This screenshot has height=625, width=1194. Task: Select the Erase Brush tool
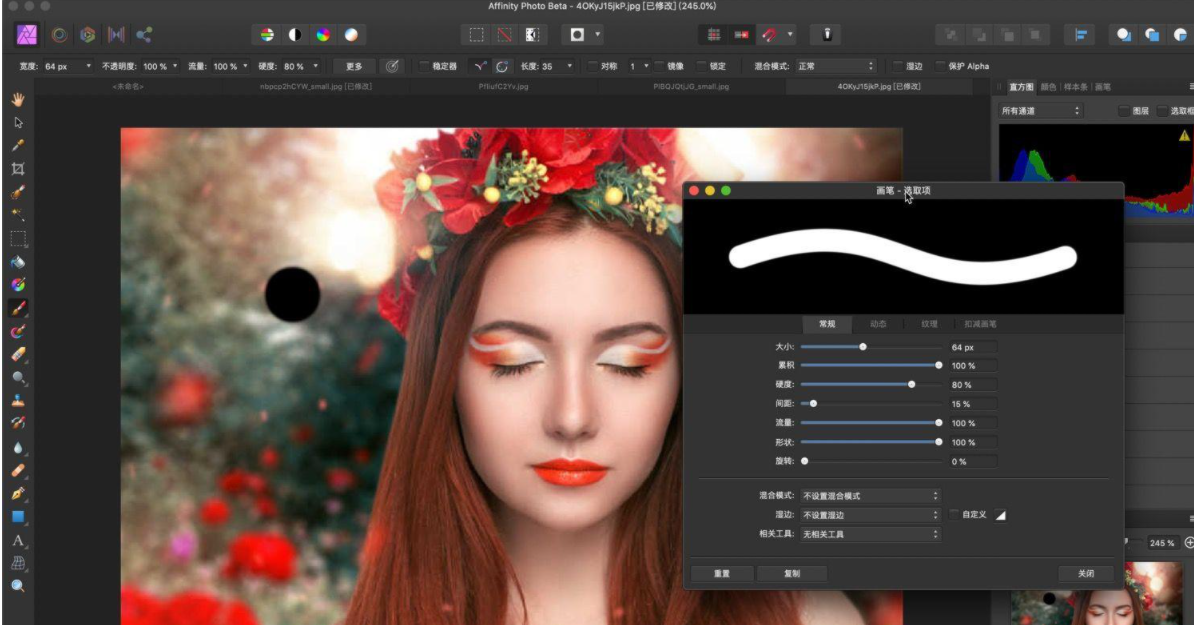[18, 355]
